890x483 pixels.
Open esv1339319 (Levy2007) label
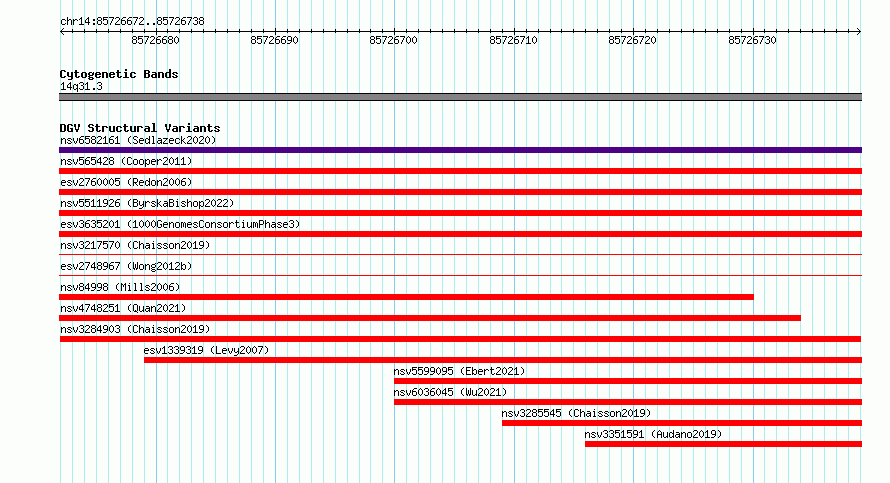coord(206,350)
